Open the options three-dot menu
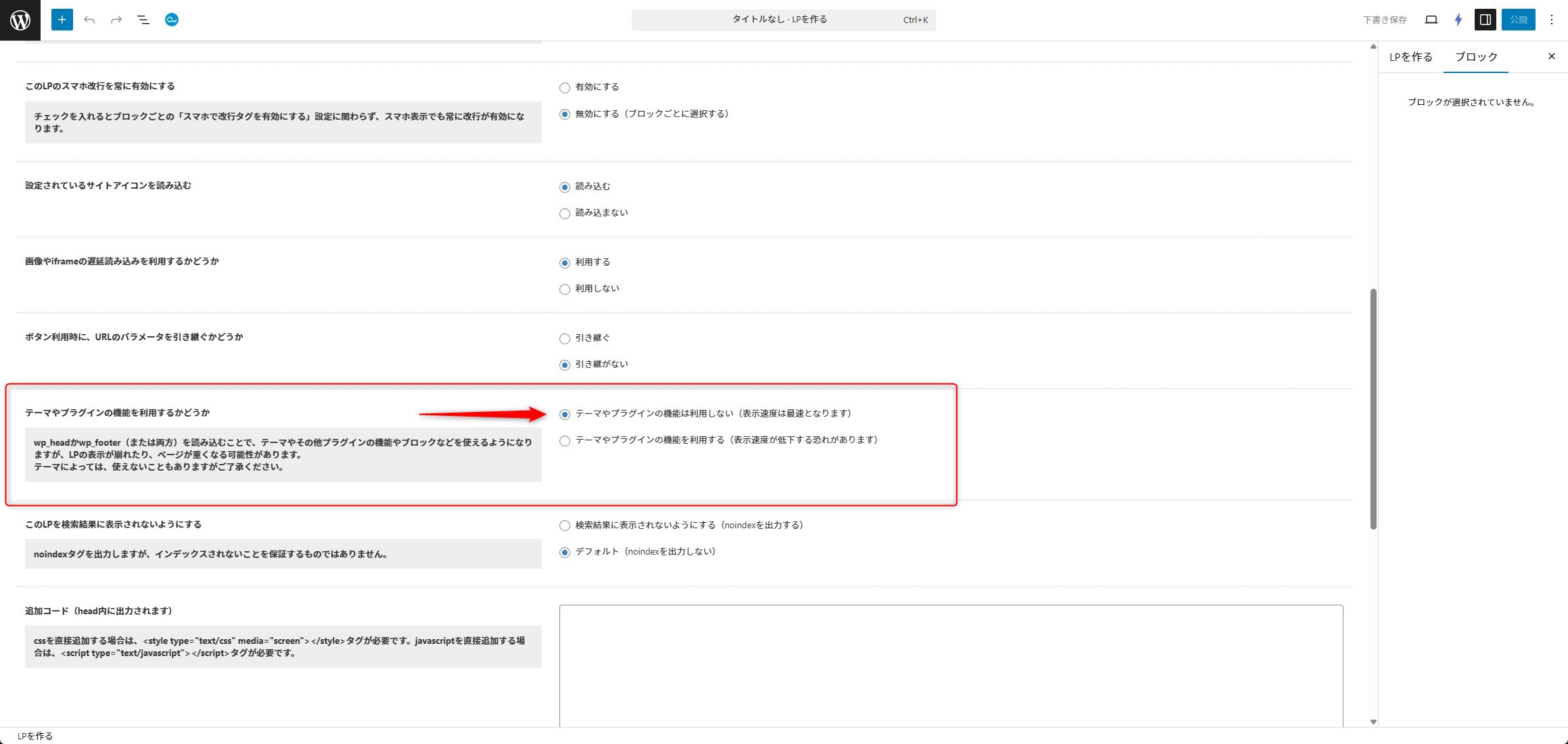Screen dimensions: 1568x744 [x=1552, y=20]
